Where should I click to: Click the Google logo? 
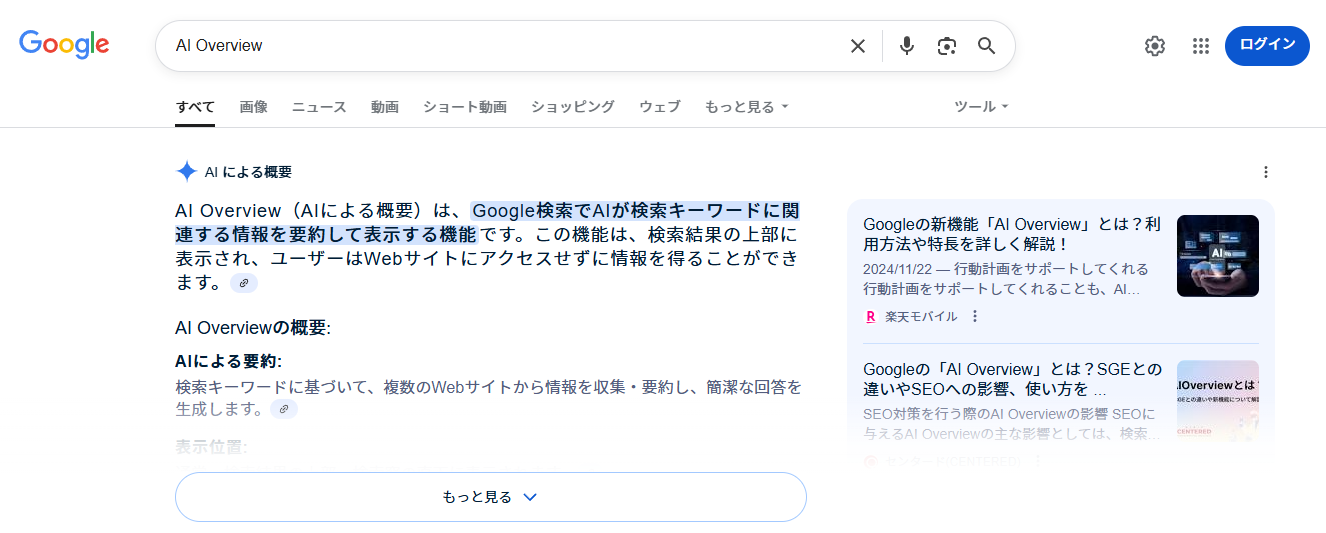pyautogui.click(x=64, y=44)
